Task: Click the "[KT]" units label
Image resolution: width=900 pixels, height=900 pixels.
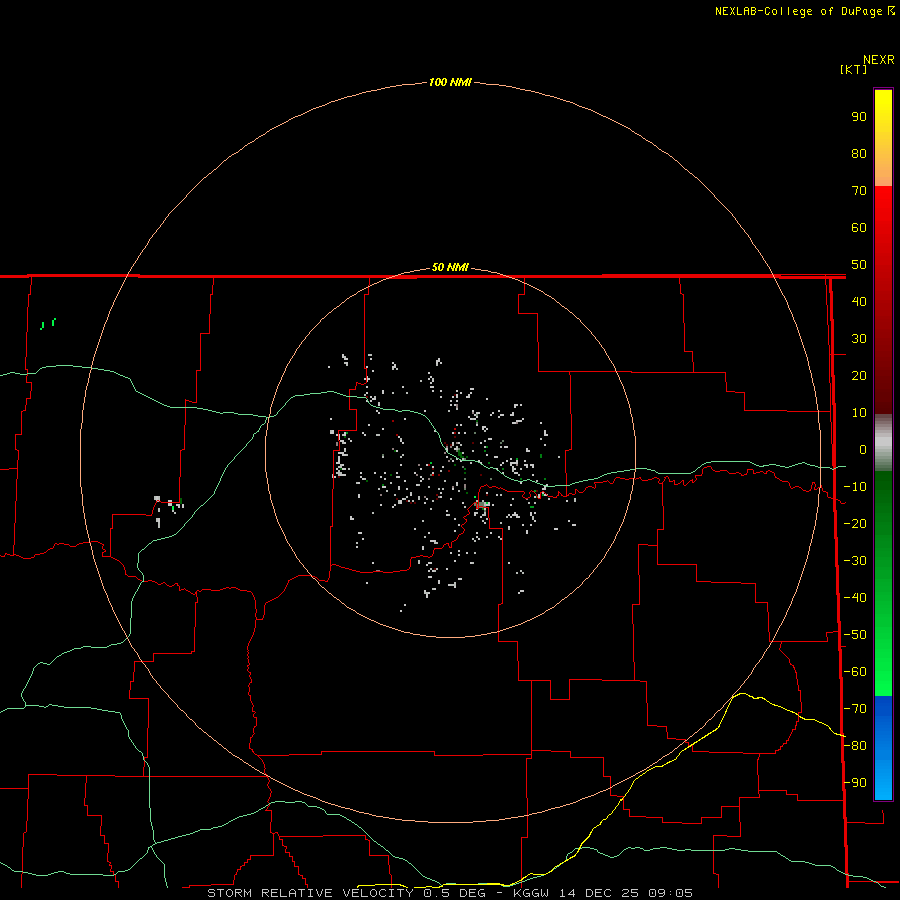Action: pyautogui.click(x=854, y=69)
